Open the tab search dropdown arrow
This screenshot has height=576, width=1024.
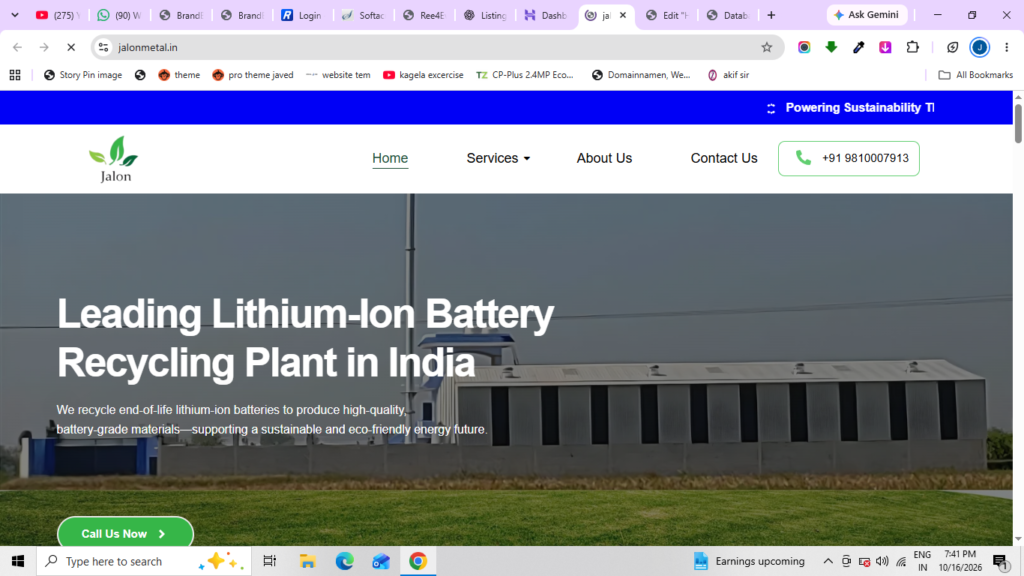(14, 15)
